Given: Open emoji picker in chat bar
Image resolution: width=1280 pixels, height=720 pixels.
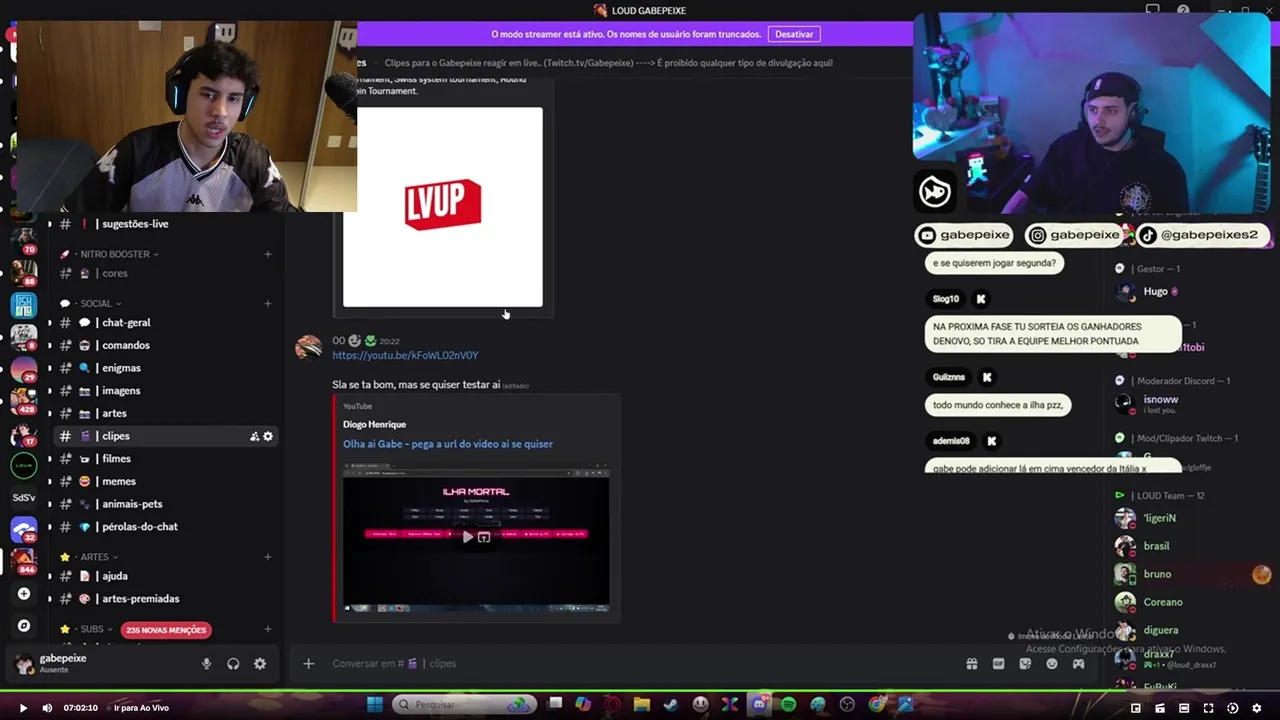Looking at the screenshot, I should [x=1052, y=664].
